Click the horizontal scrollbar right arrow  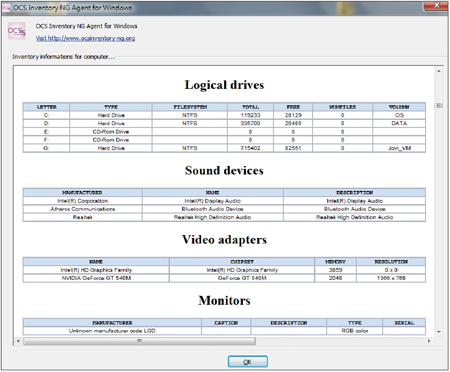(429, 341)
